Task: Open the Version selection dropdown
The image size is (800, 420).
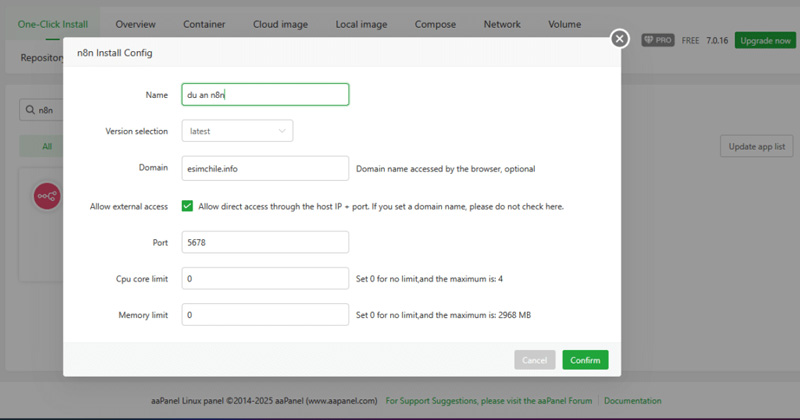Action: pyautogui.click(x=237, y=131)
